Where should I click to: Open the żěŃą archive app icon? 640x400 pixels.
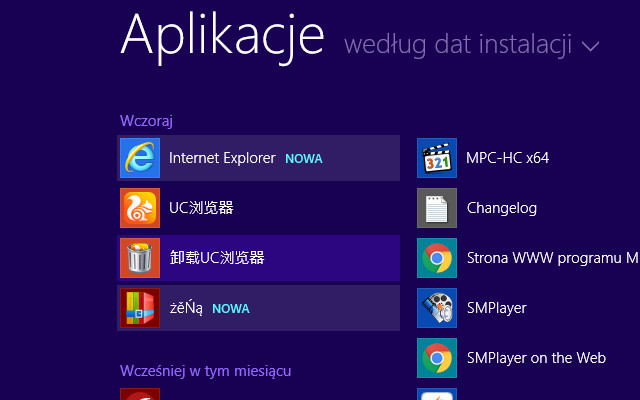[x=140, y=308]
